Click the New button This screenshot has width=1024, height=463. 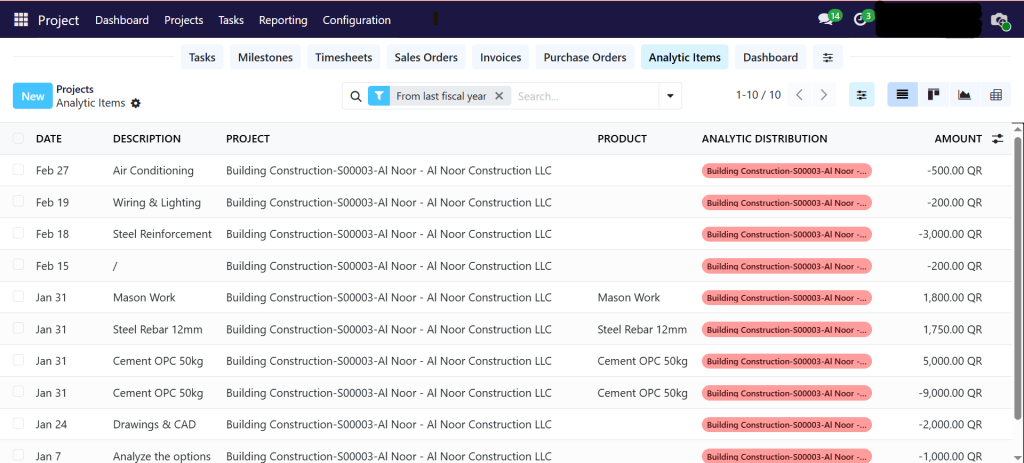pos(33,96)
